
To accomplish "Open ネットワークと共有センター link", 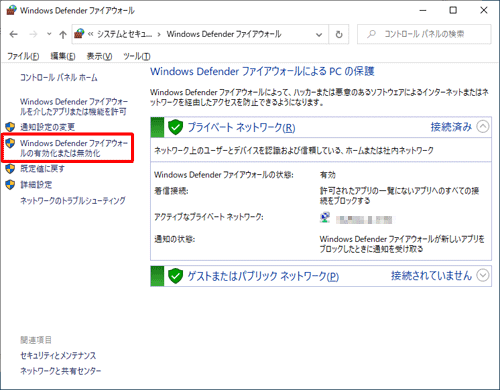I will coord(60,371).
